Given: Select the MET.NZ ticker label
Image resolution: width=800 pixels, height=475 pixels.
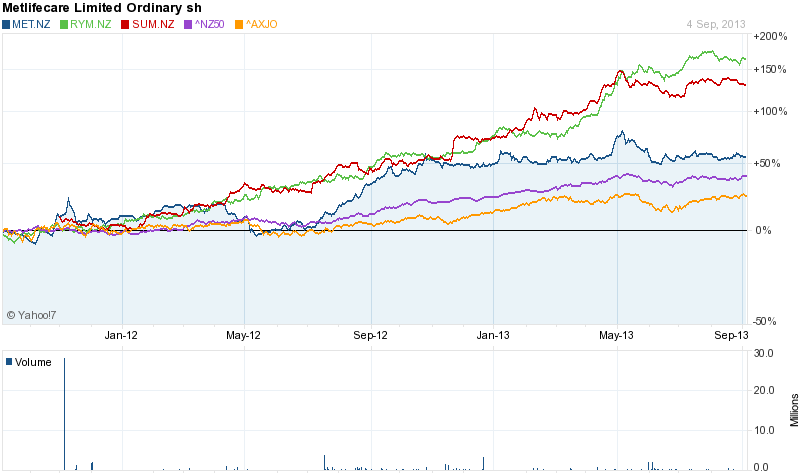Looking at the screenshot, I should 31,23.
